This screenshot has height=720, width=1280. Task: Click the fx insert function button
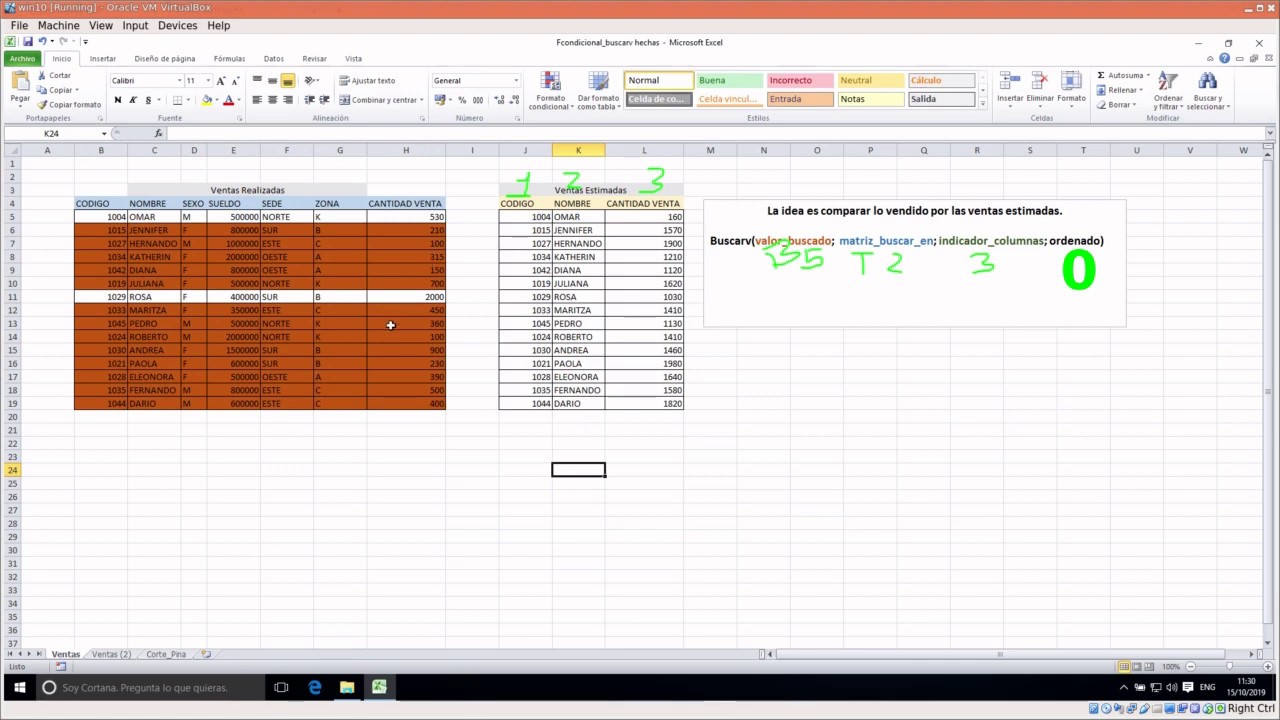click(x=158, y=133)
